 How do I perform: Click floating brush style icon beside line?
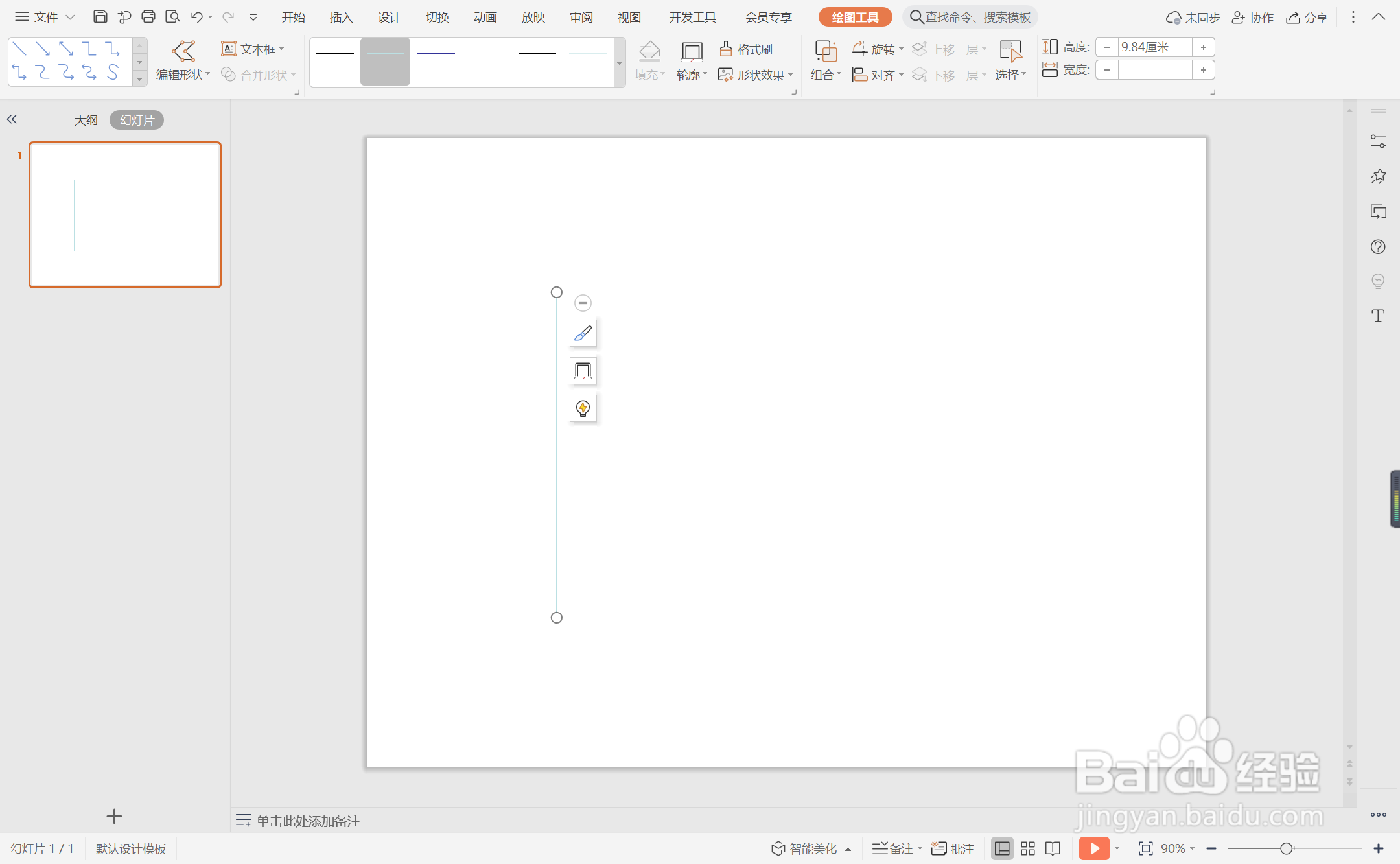pyautogui.click(x=583, y=333)
